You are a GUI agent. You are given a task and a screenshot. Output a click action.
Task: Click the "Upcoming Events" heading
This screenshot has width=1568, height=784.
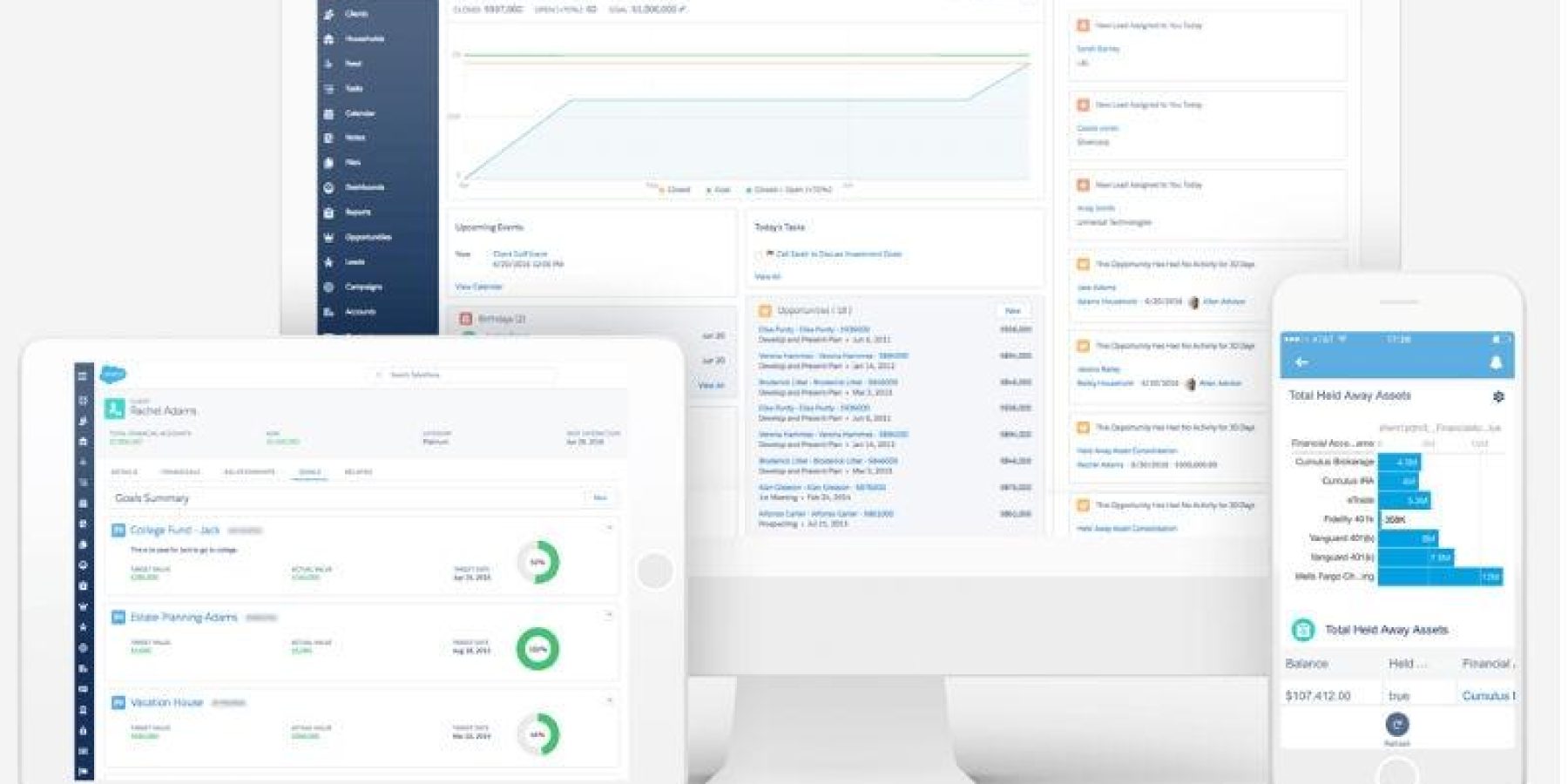(x=489, y=227)
